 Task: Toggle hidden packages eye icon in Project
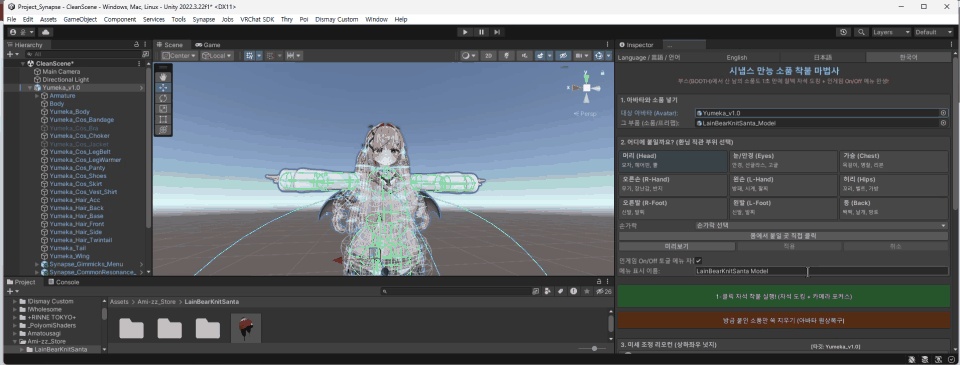pyautogui.click(x=604, y=292)
